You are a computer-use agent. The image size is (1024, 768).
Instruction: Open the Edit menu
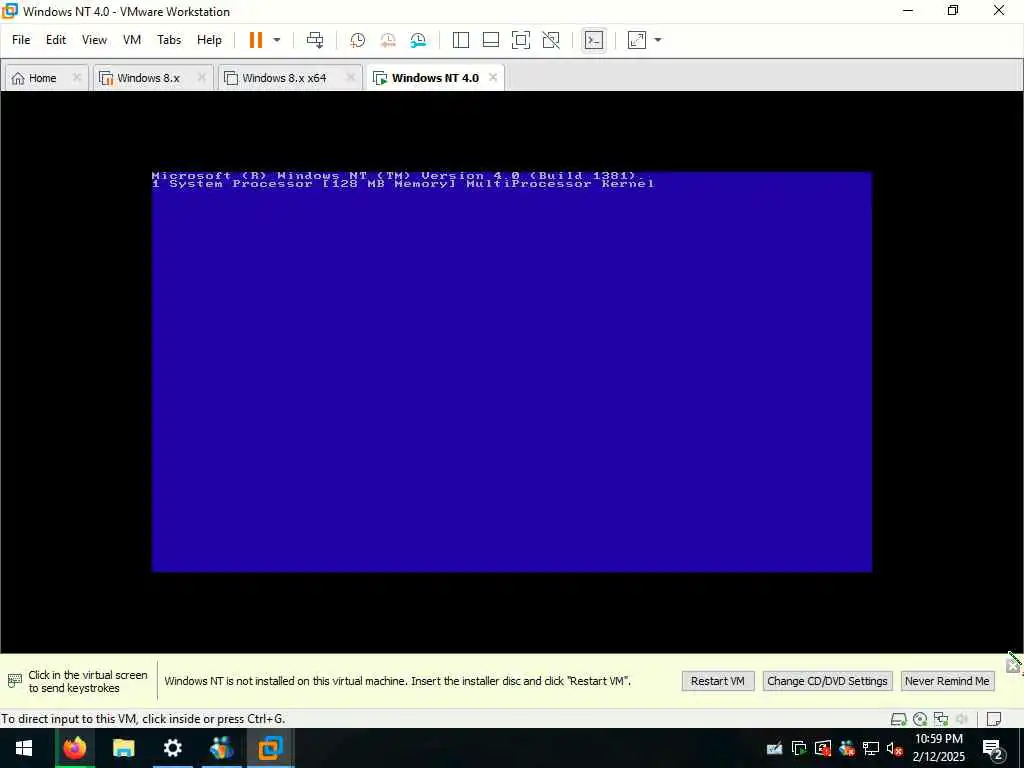[56, 40]
